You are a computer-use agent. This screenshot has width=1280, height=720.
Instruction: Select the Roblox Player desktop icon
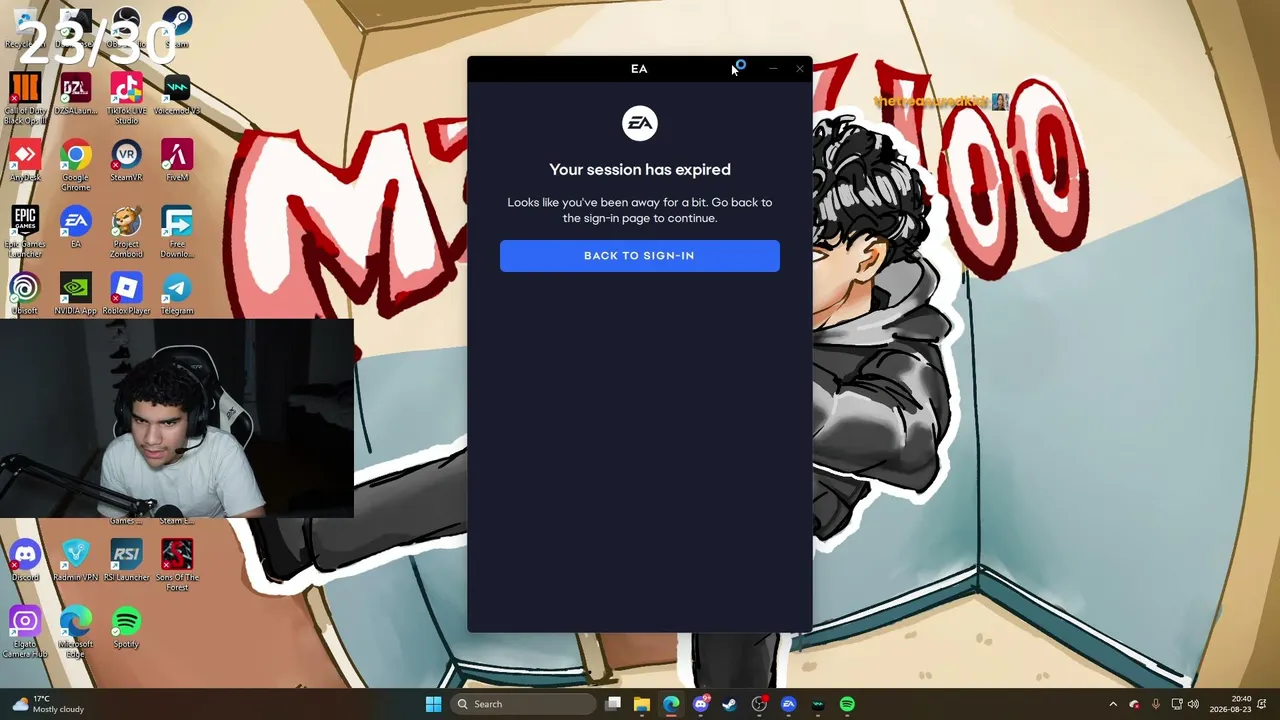click(x=126, y=294)
